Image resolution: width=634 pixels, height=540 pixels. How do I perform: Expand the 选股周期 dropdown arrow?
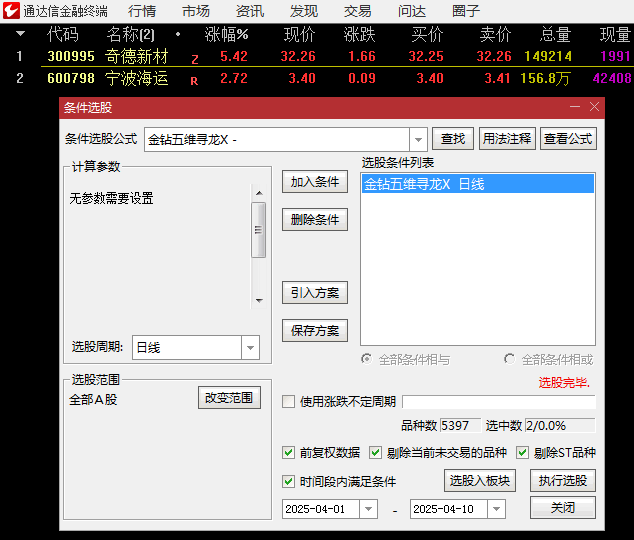click(250, 347)
